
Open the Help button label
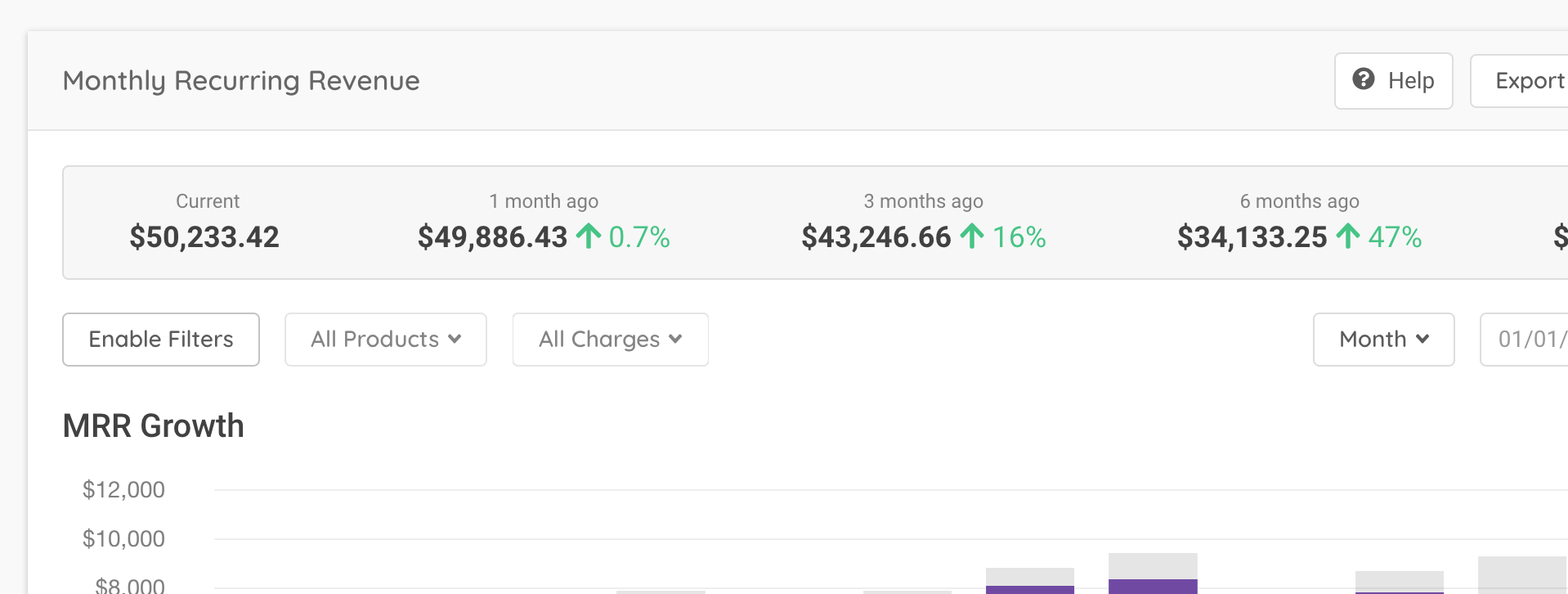tap(1410, 81)
